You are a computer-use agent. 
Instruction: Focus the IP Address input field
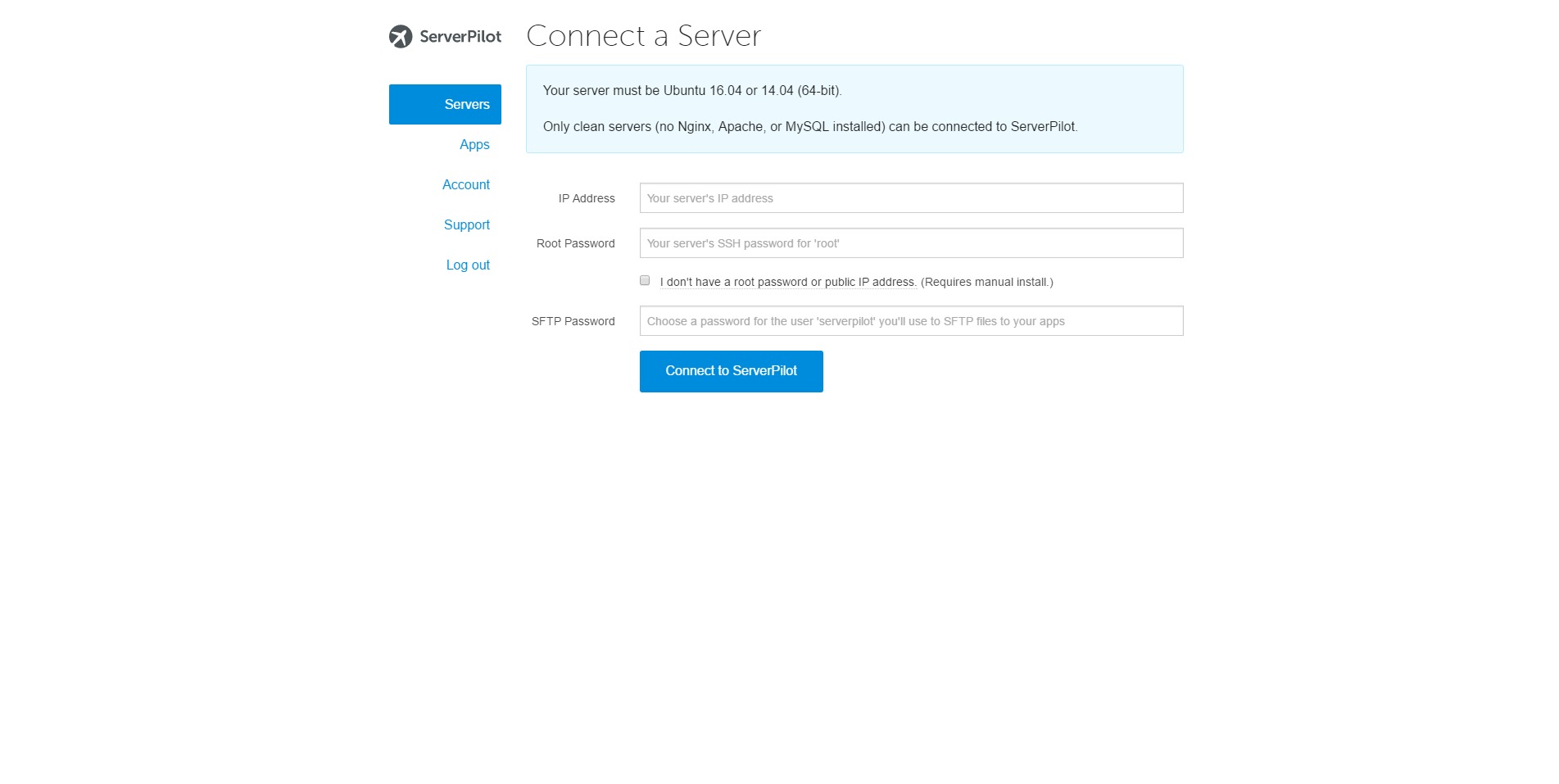tap(911, 198)
